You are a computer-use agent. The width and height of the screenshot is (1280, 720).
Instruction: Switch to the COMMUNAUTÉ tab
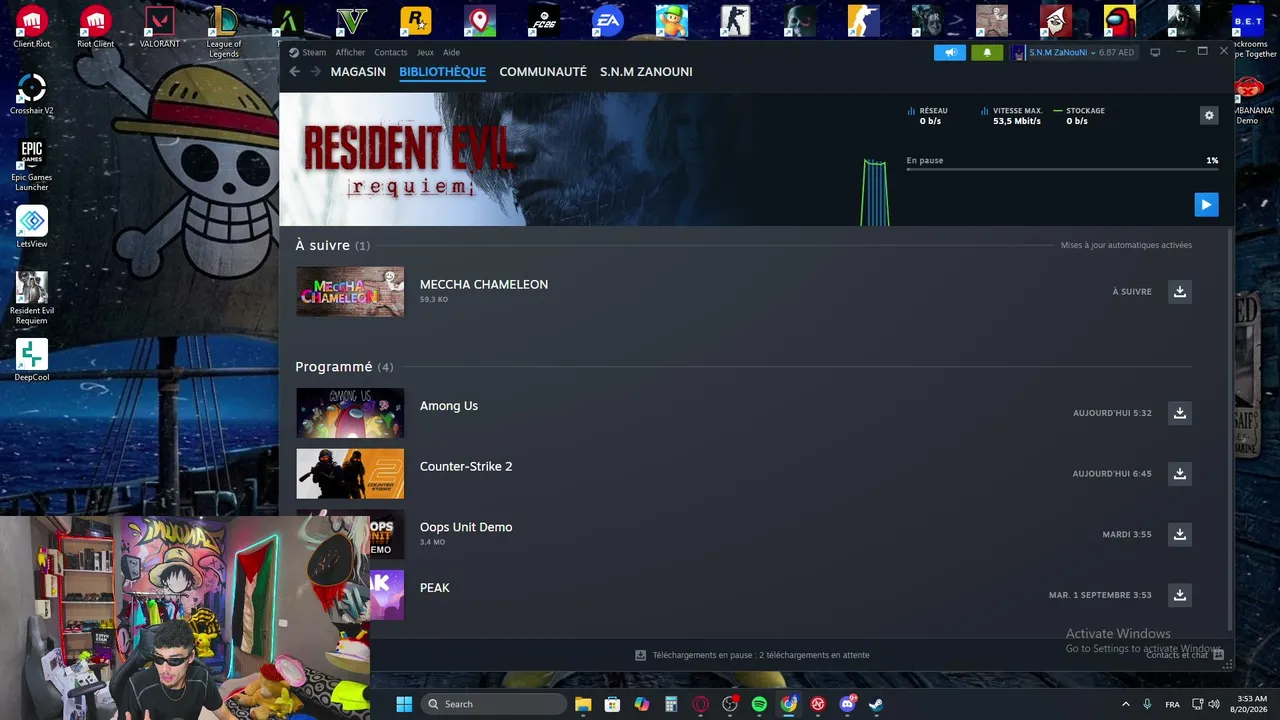543,72
